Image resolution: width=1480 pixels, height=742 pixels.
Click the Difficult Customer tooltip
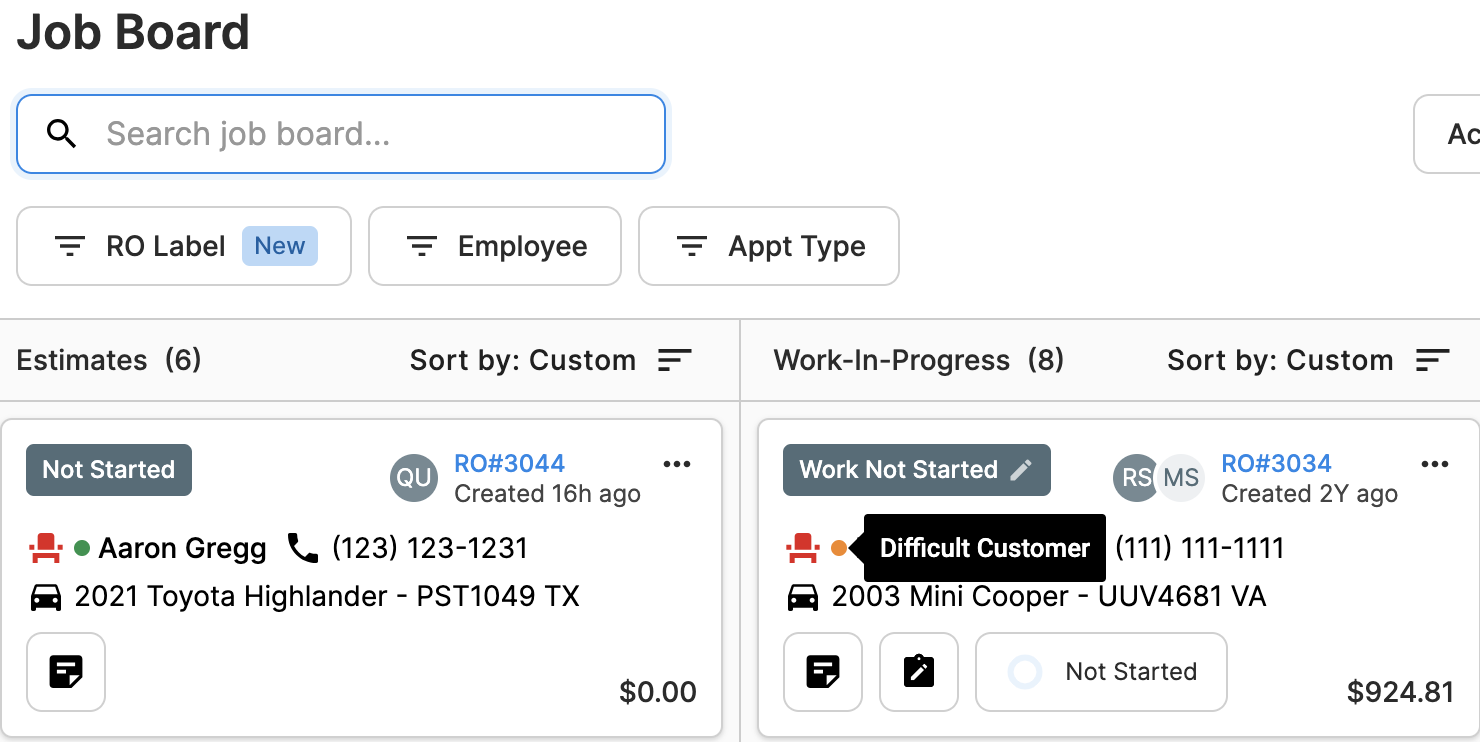[985, 548]
